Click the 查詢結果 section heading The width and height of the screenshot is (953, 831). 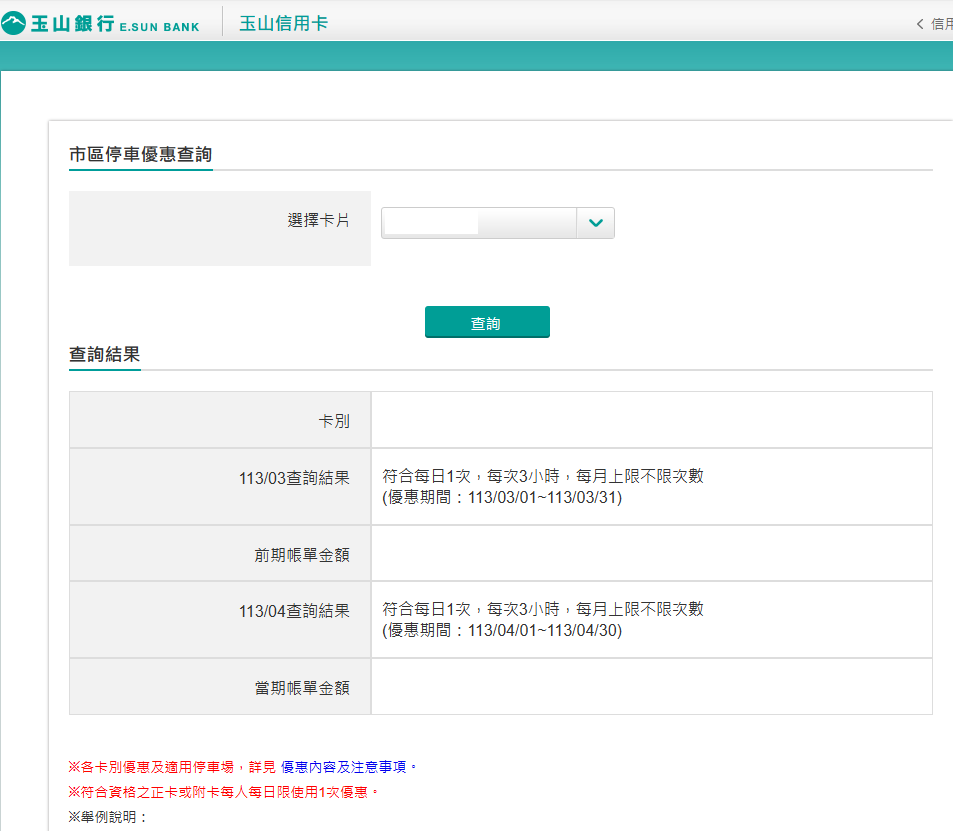click(x=104, y=354)
